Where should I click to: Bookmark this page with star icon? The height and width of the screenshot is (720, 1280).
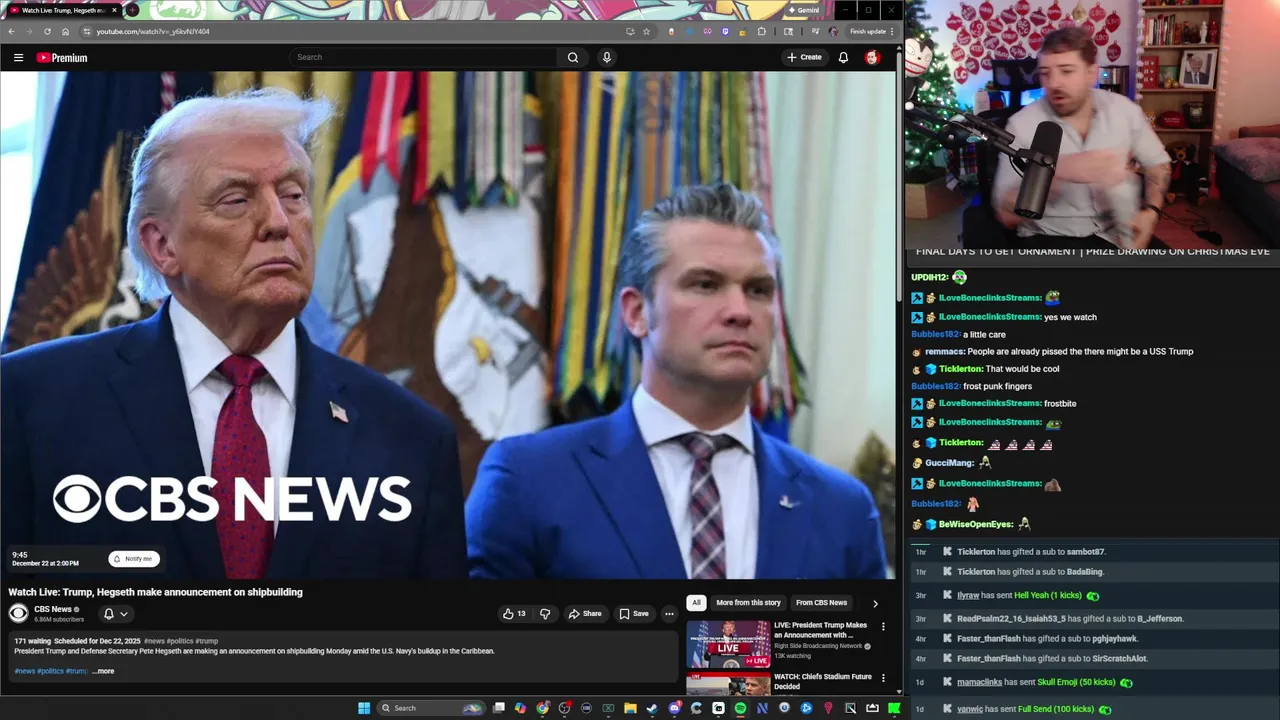coord(646,31)
